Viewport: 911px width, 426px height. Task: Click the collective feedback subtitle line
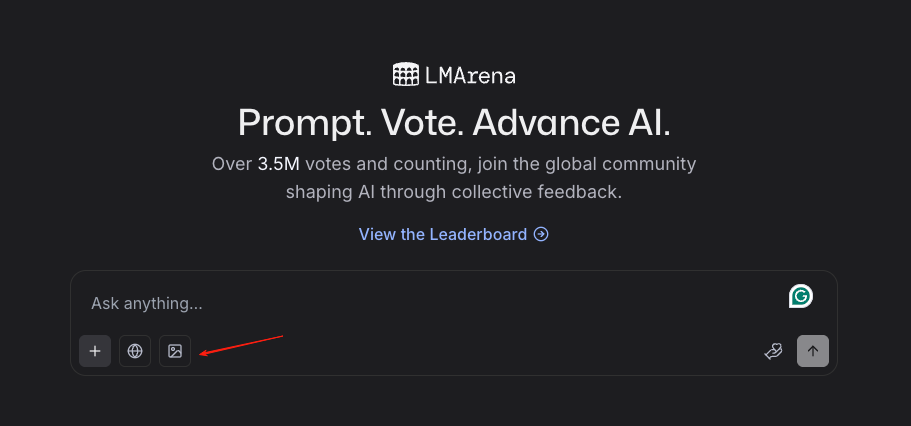(453, 192)
